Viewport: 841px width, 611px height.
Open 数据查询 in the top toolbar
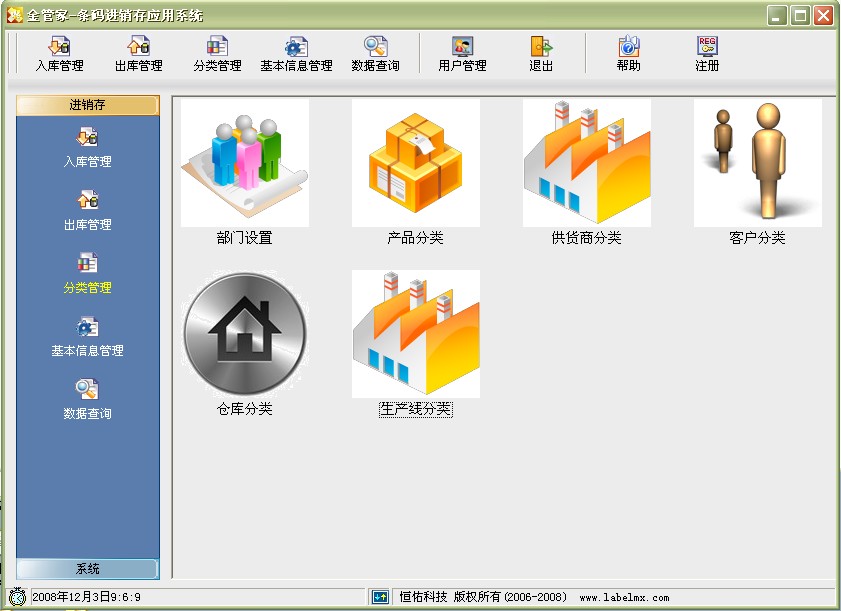(x=375, y=54)
